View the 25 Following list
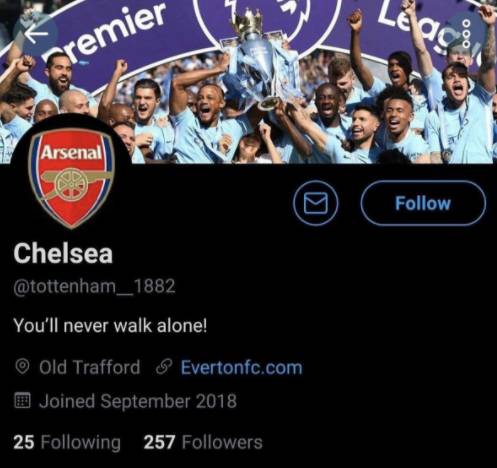 click(67, 442)
